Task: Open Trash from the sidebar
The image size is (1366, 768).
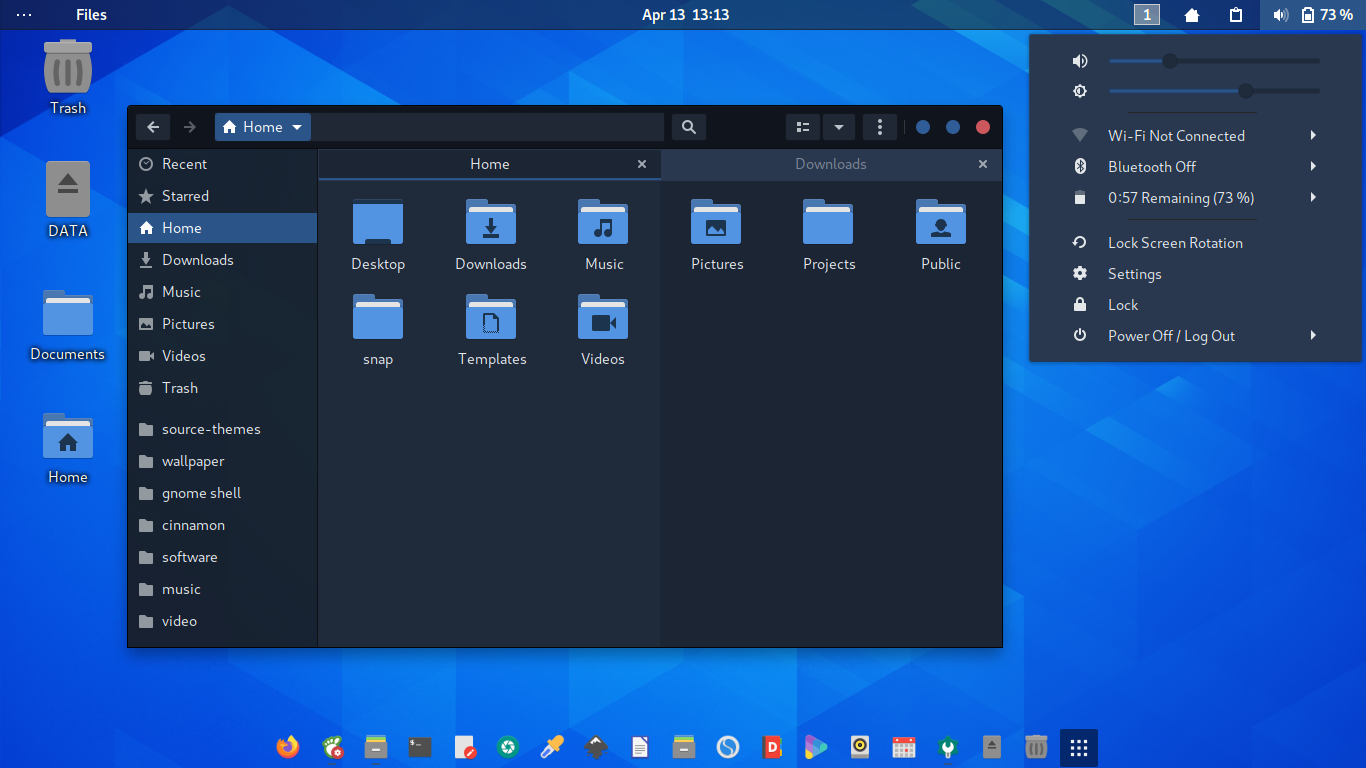Action: 222,388
